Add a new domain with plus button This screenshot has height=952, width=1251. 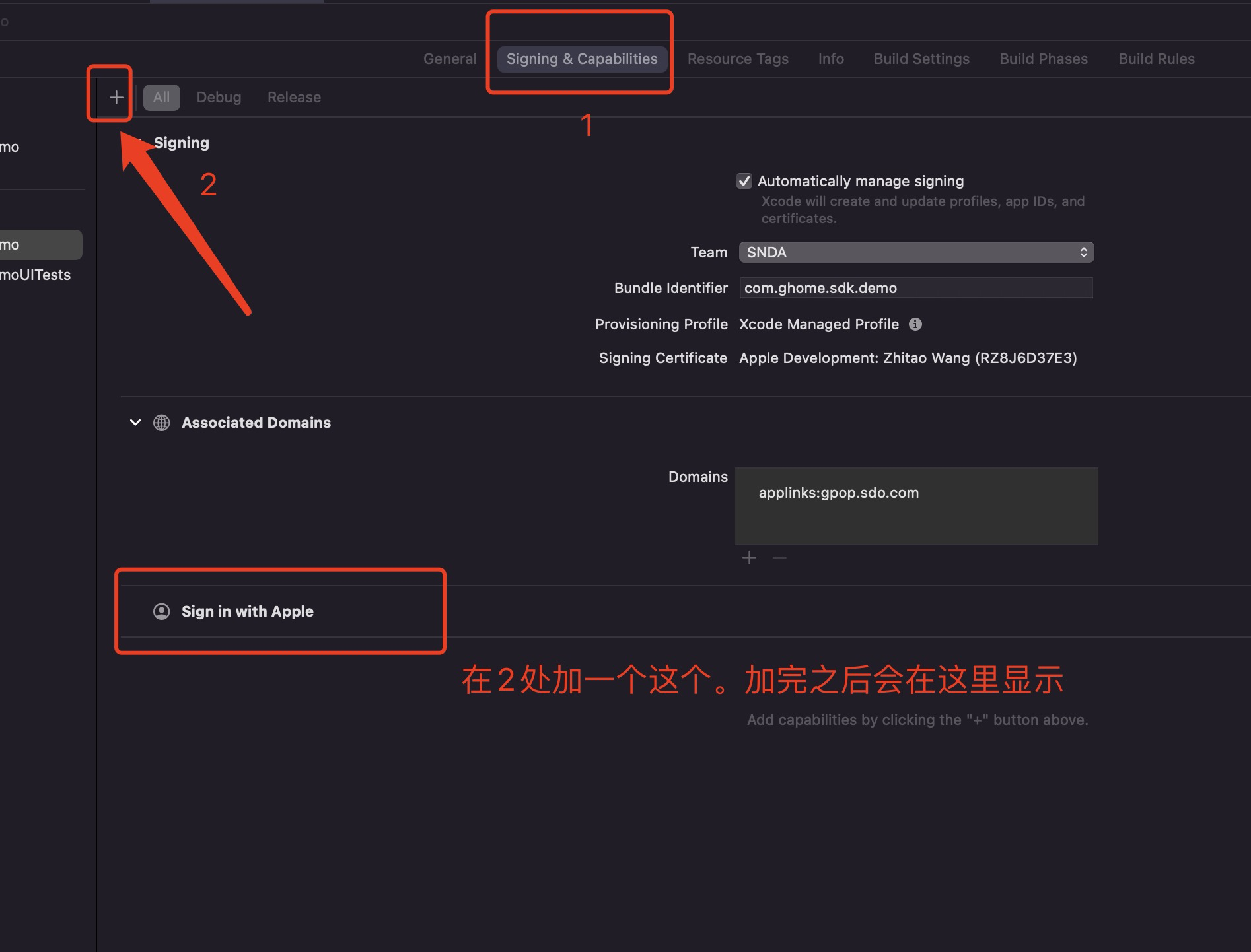(x=749, y=558)
